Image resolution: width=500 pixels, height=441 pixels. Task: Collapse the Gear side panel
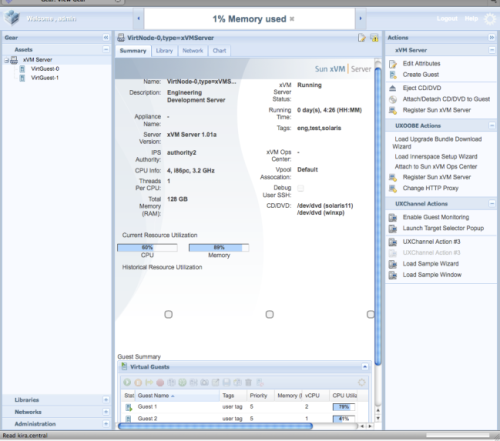coord(106,37)
